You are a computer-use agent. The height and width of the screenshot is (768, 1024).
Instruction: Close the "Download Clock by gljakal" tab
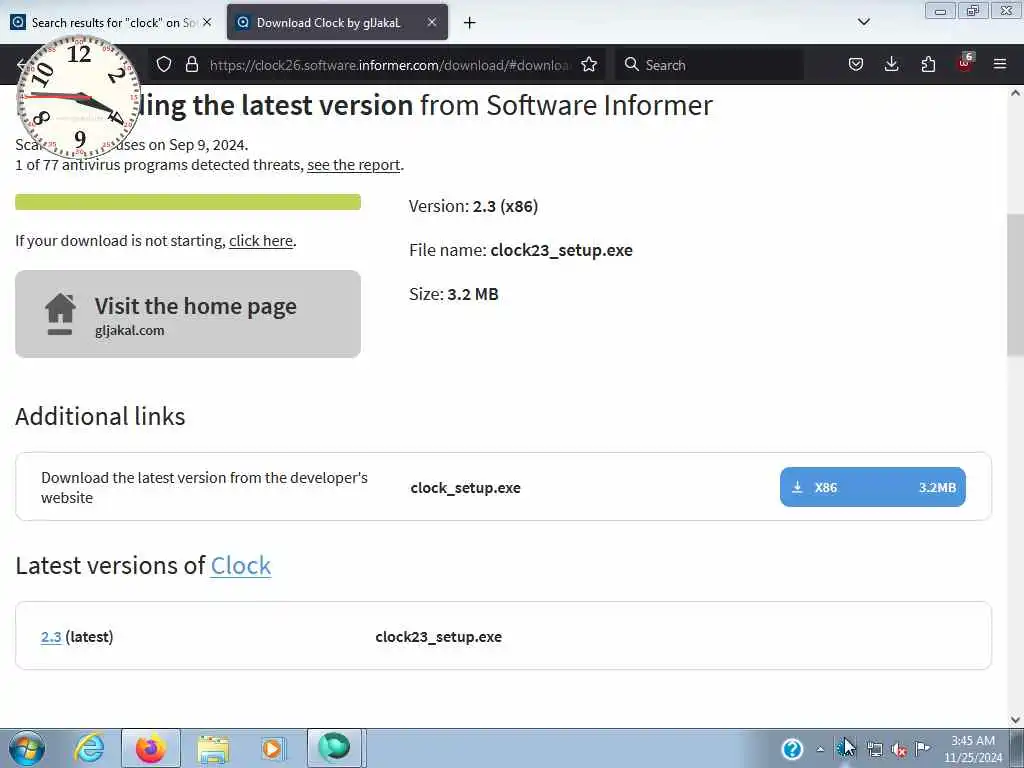coord(432,22)
